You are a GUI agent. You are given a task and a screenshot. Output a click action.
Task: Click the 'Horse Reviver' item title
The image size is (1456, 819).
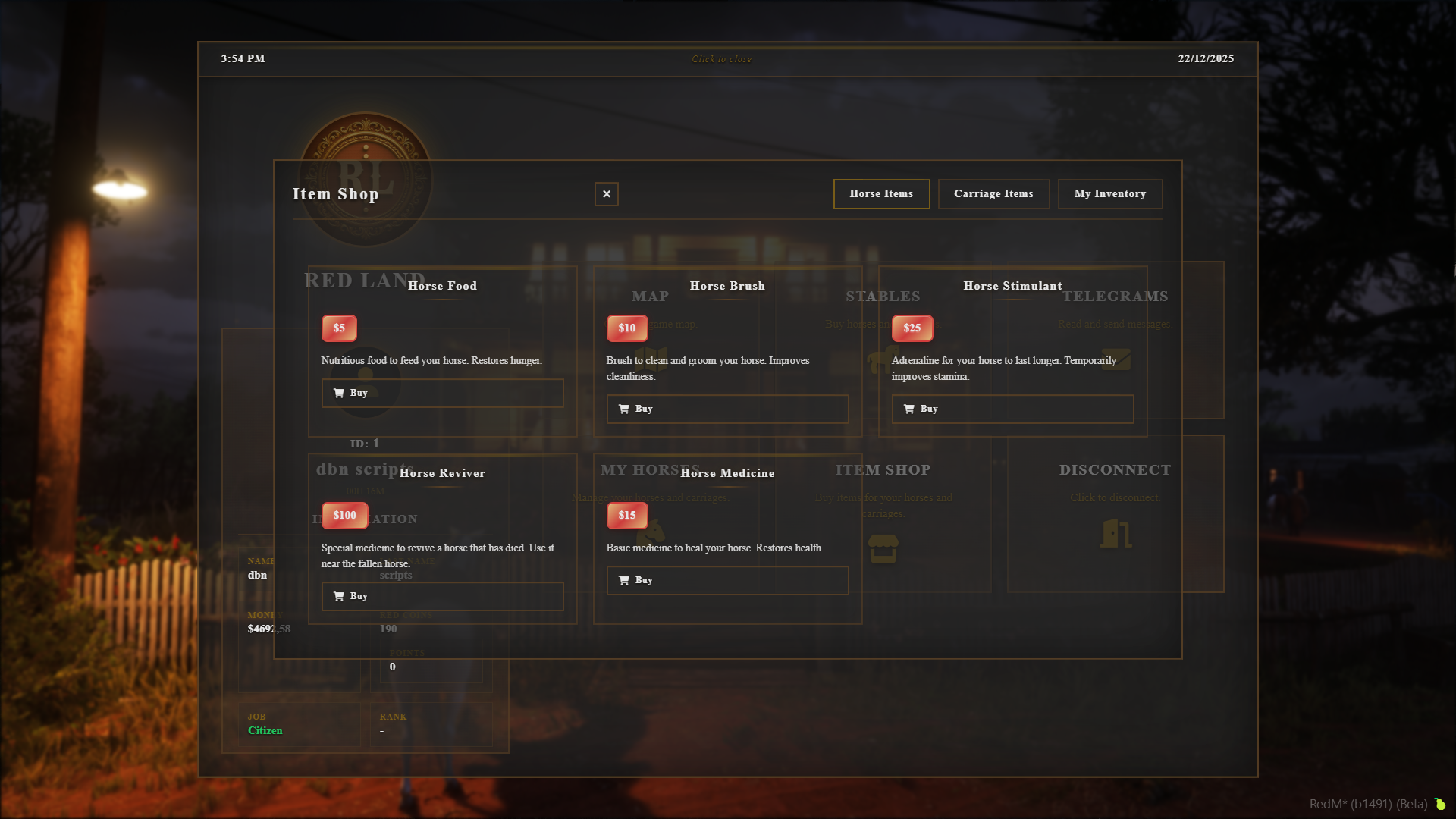443,473
